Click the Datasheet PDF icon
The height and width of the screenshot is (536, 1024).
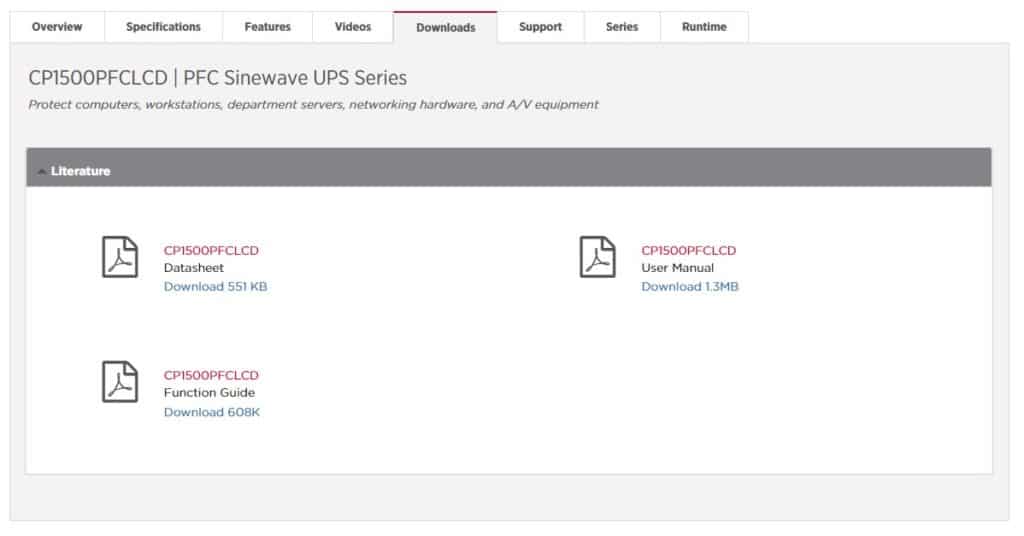coord(120,257)
